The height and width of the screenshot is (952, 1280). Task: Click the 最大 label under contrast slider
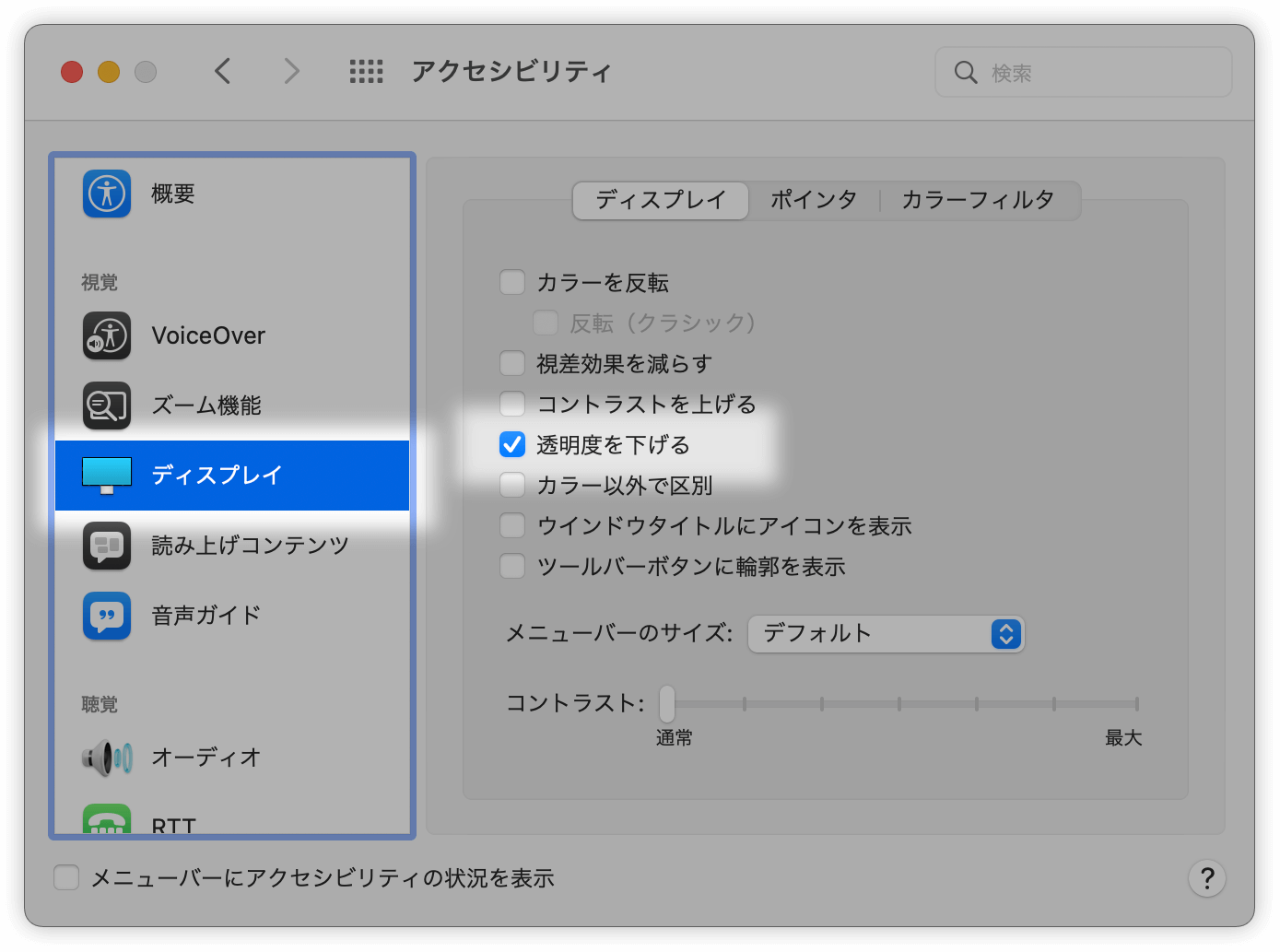click(x=1123, y=738)
